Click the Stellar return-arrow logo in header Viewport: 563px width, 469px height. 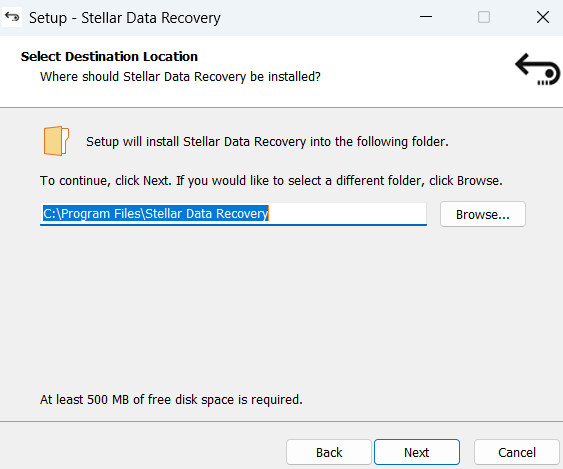point(537,70)
